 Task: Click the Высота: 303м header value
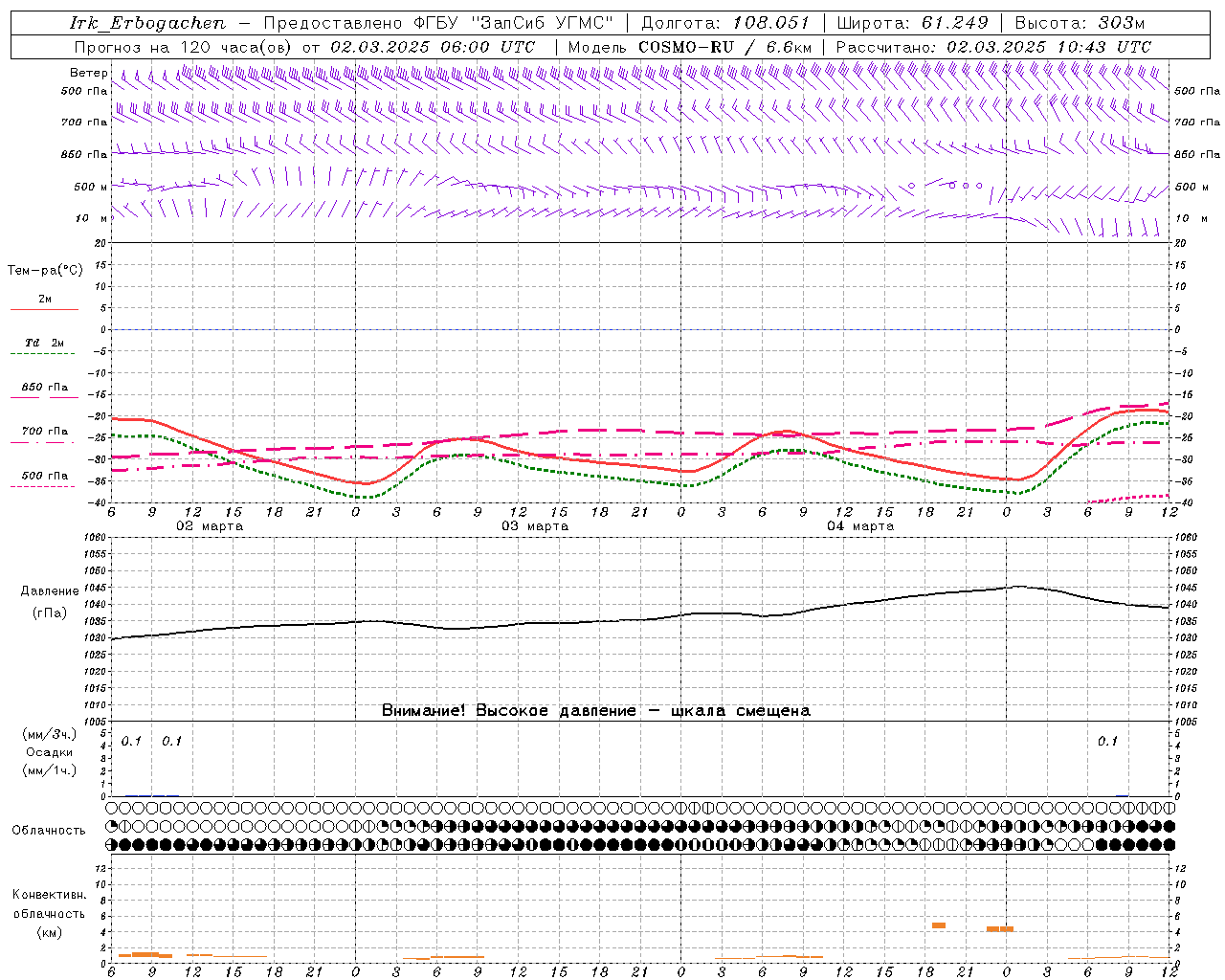(1080, 23)
